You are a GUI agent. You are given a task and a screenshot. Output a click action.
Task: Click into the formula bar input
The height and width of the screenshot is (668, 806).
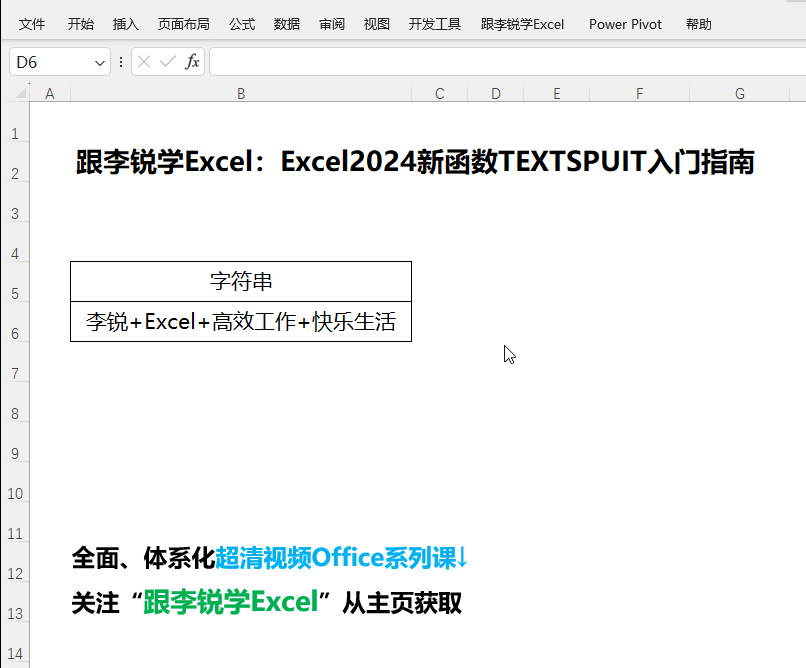pyautogui.click(x=507, y=62)
